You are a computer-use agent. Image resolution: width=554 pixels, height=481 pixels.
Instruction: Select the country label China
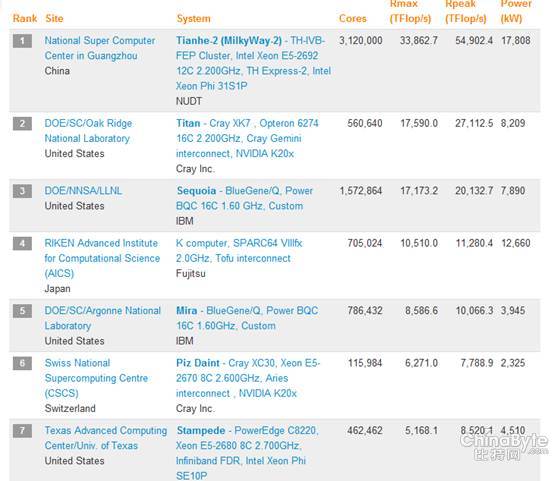point(57,71)
